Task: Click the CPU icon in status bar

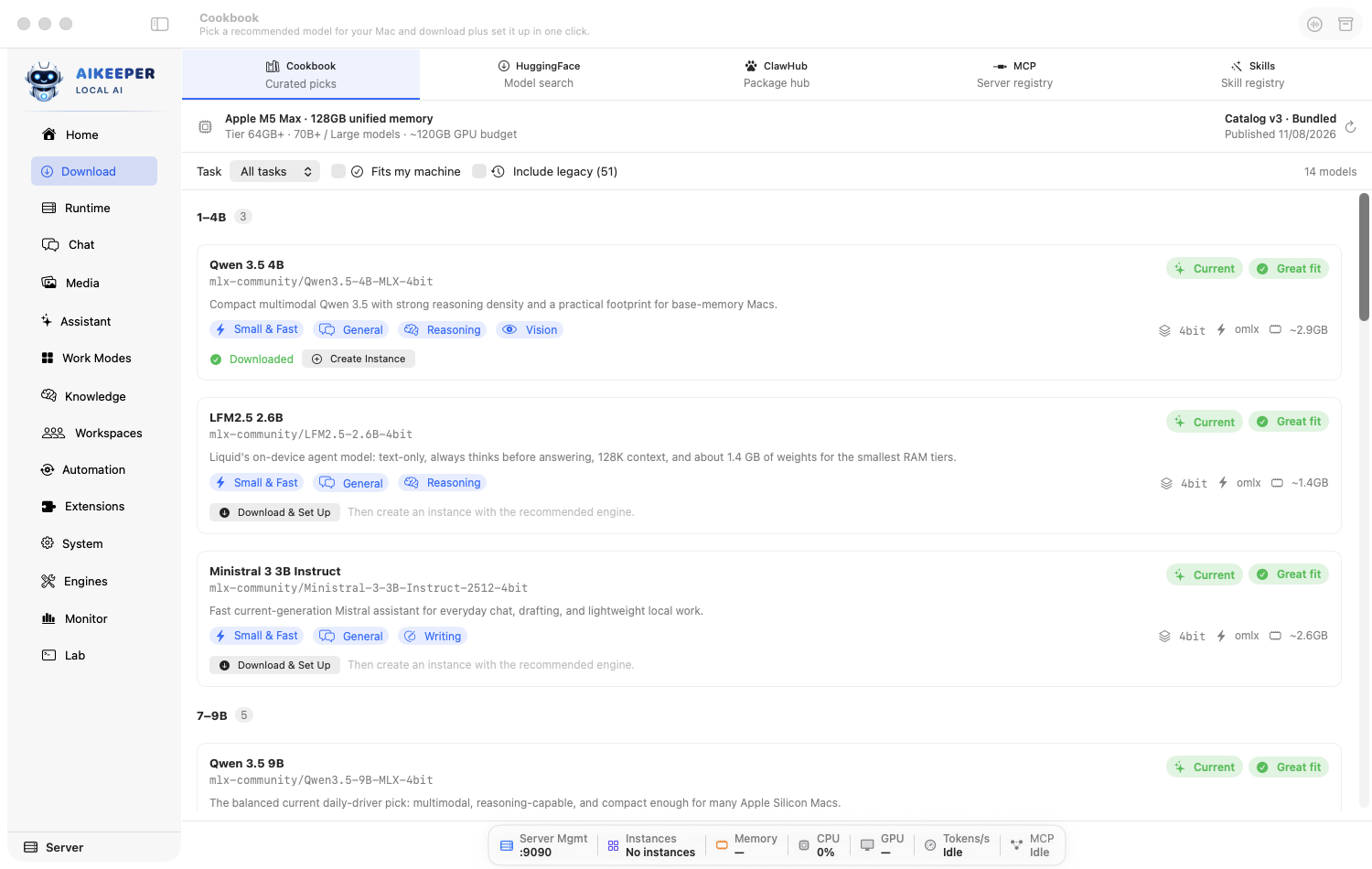Action: click(x=804, y=845)
